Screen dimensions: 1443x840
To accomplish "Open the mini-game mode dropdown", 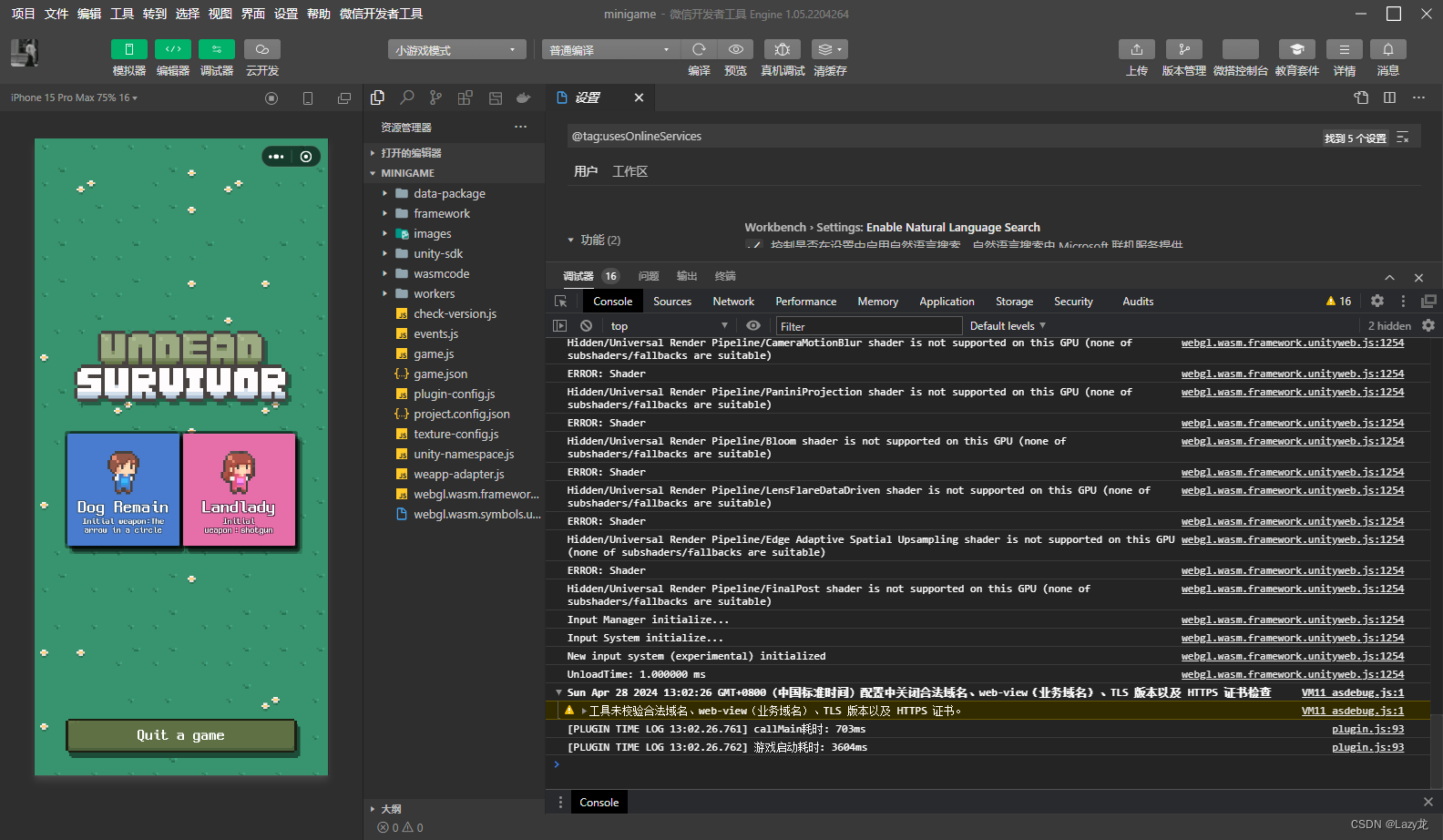I will tap(456, 50).
